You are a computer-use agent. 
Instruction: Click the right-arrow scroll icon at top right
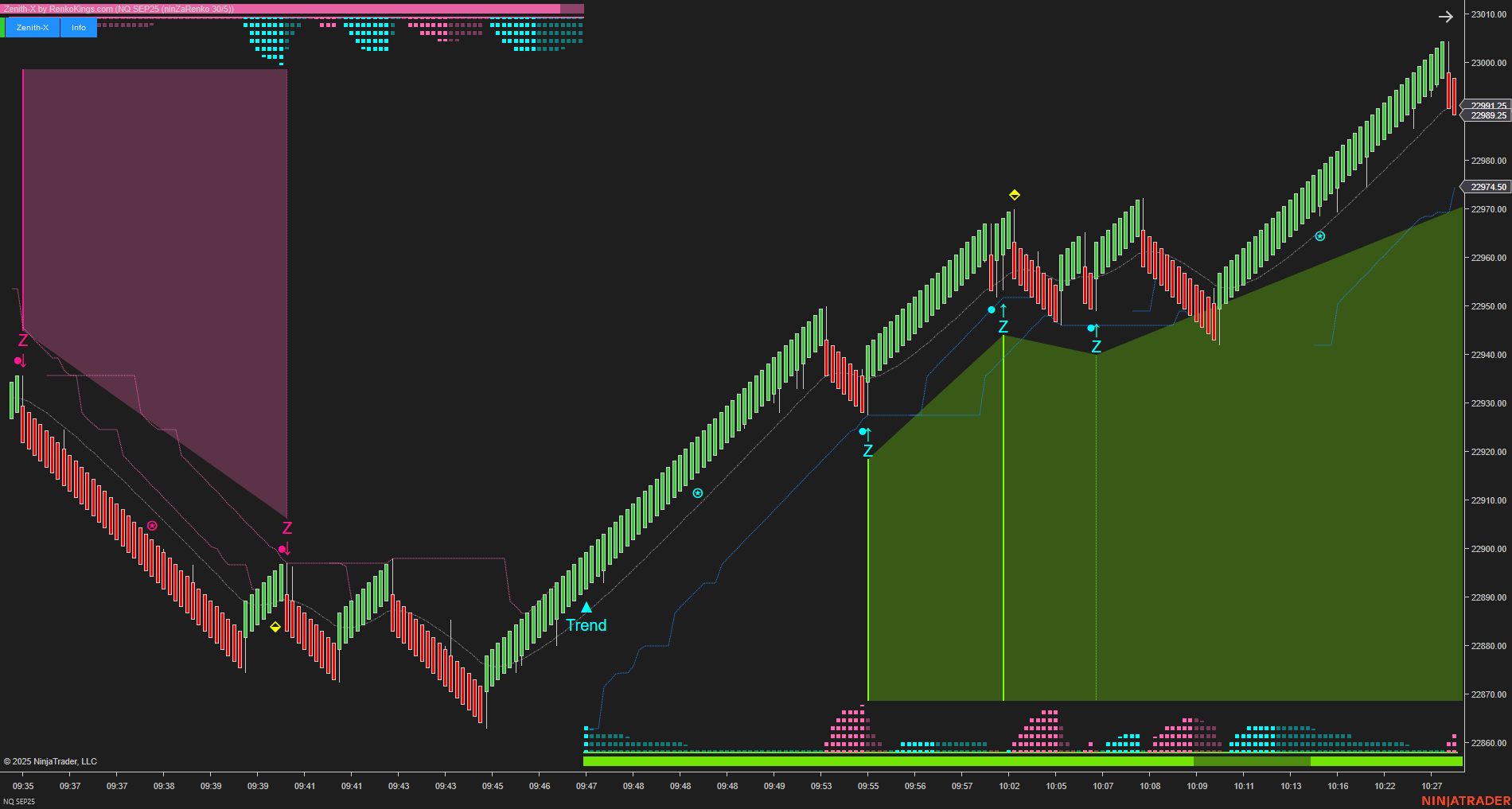coord(1446,17)
